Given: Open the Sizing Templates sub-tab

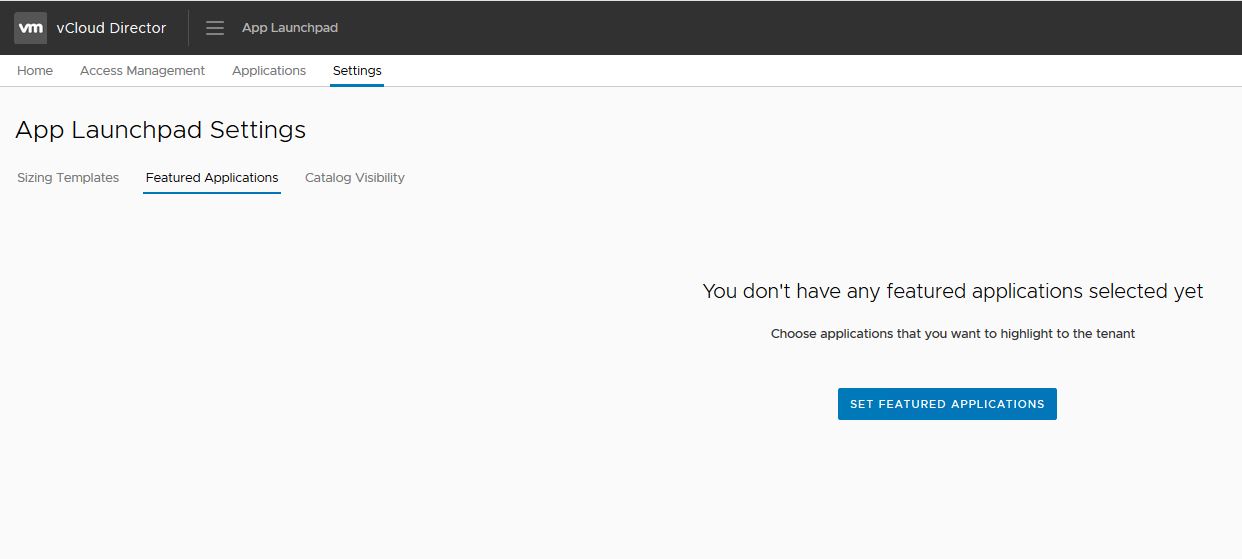Looking at the screenshot, I should 68,178.
